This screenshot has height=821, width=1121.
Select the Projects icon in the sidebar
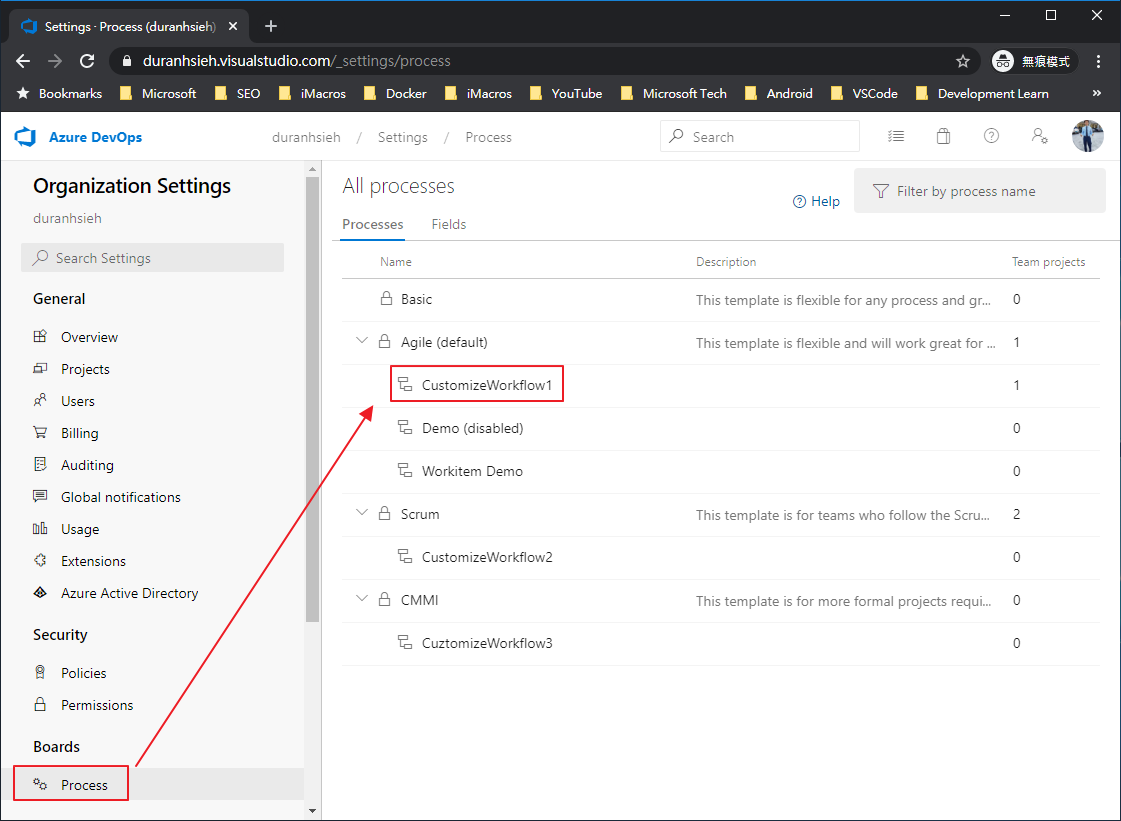[40, 369]
